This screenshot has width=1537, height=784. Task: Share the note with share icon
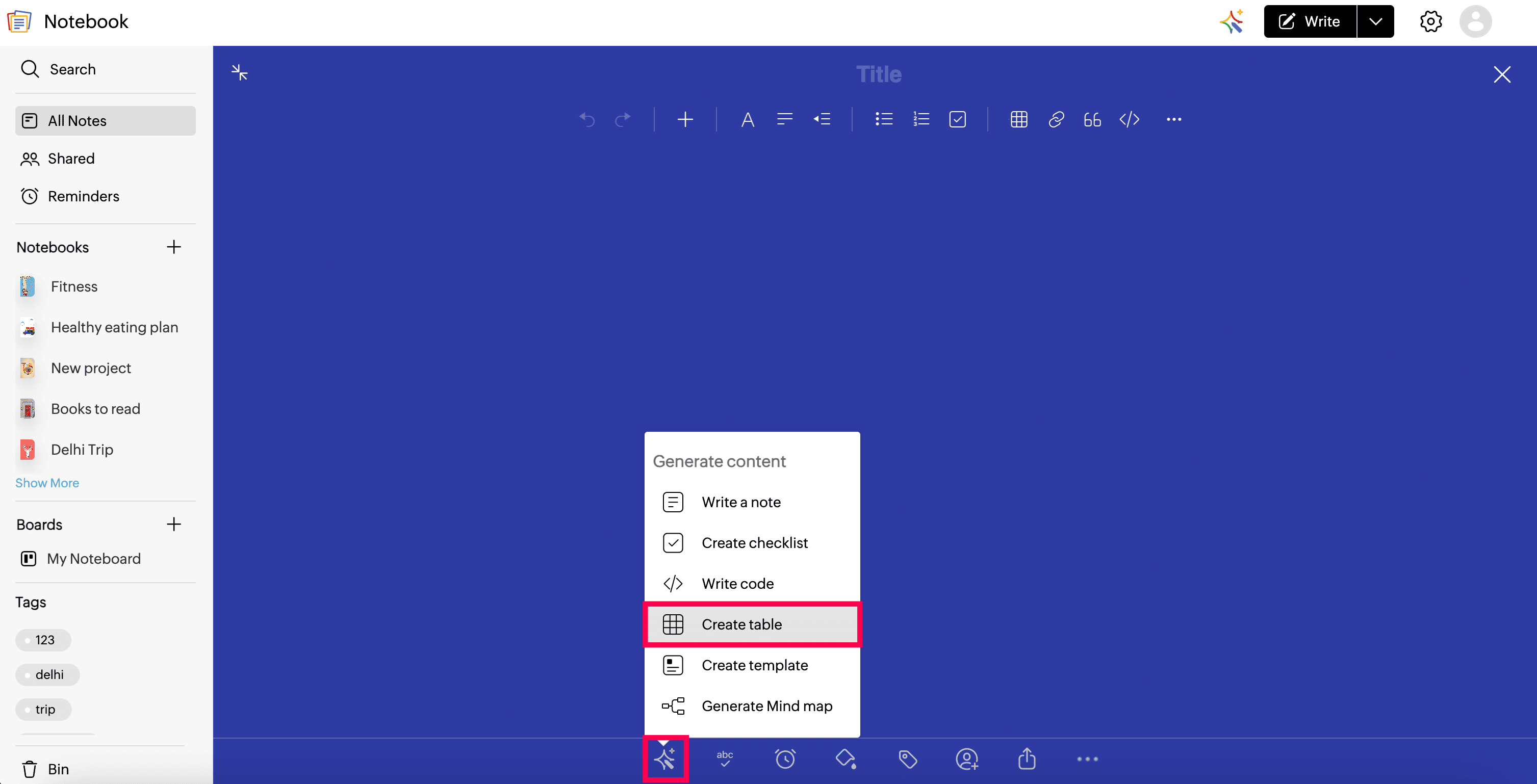tap(1026, 759)
